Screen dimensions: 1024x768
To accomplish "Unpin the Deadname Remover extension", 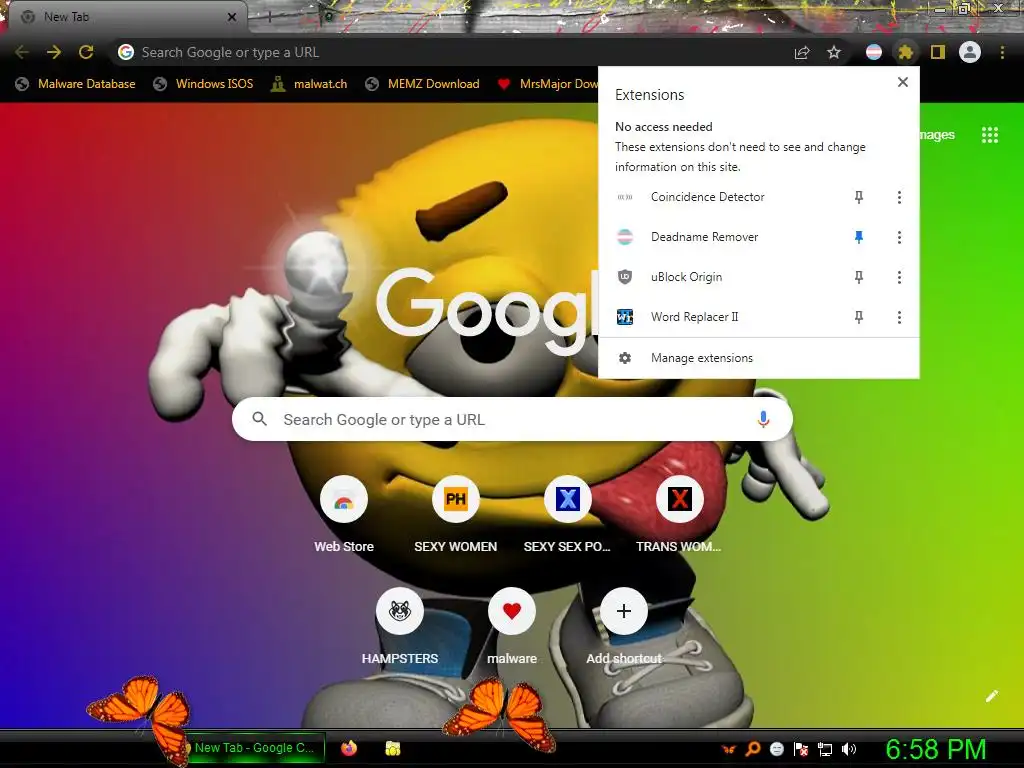I will coord(859,237).
